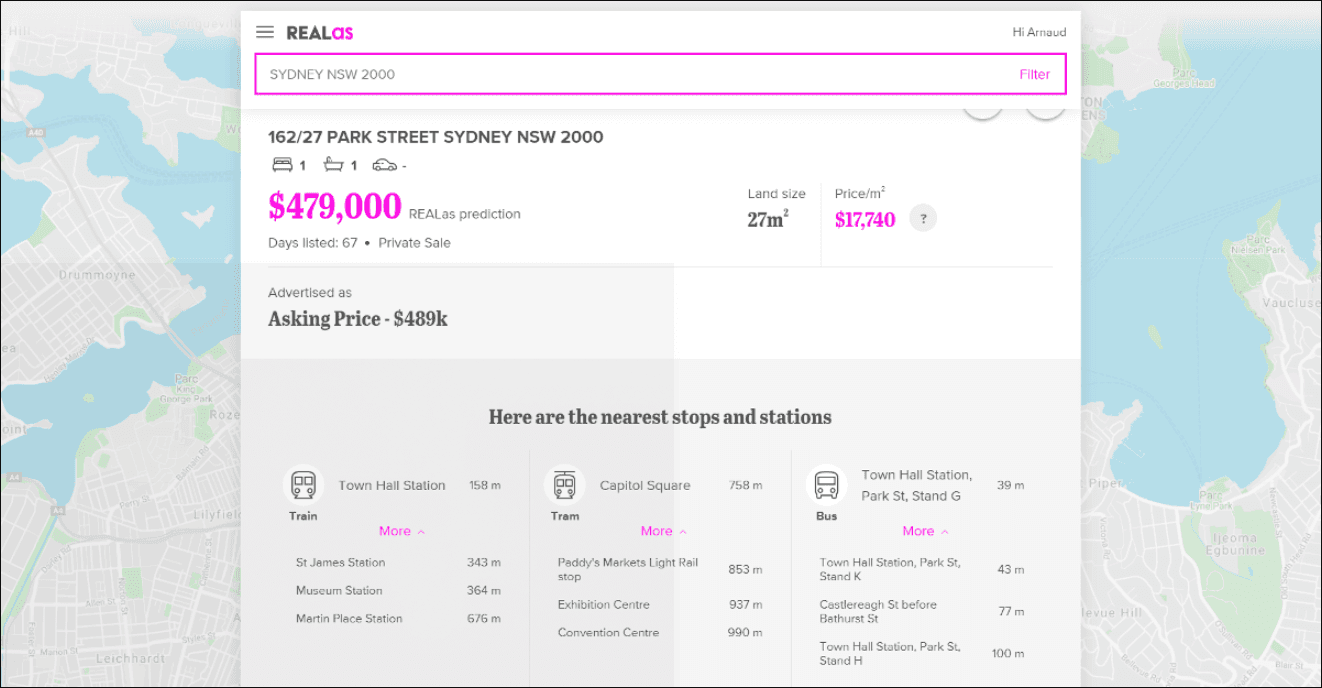The image size is (1322, 688).
Task: Click the Tram icon
Action: 565,486
